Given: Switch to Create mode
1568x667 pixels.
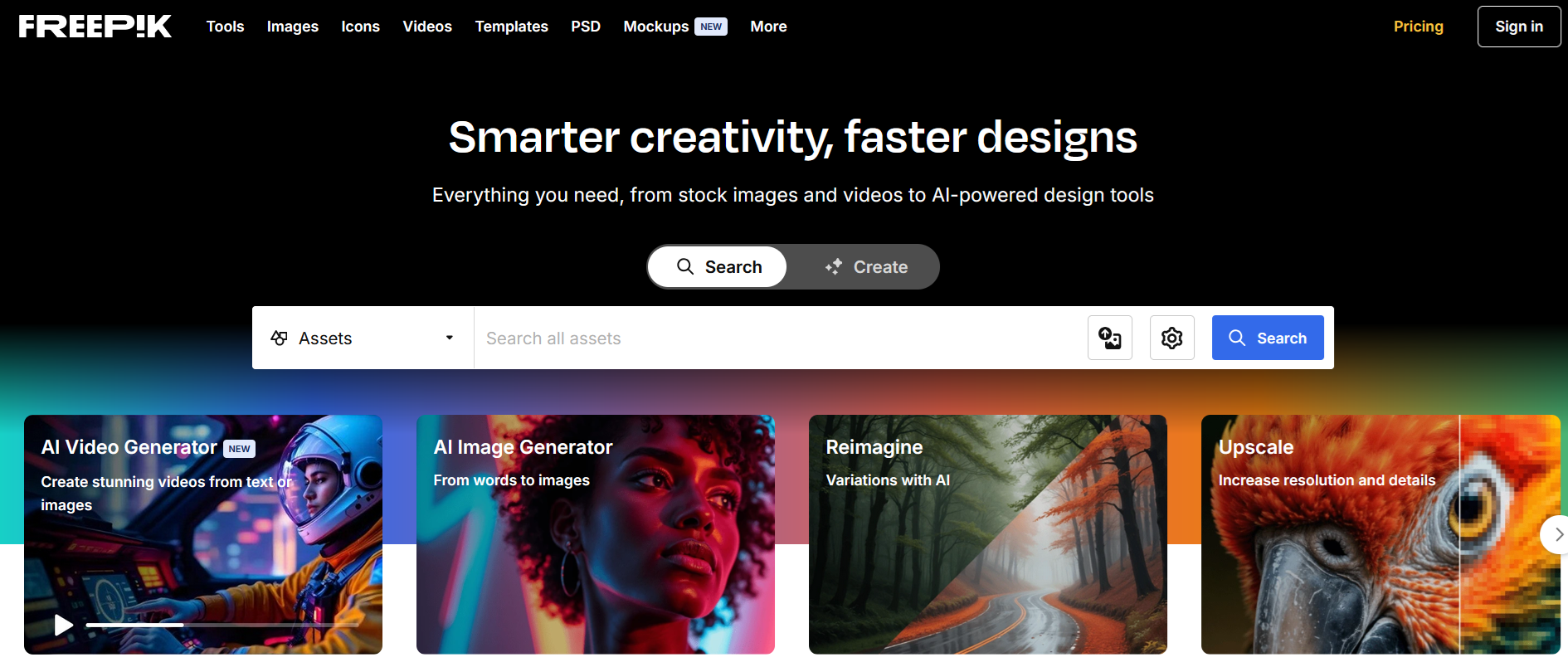Looking at the screenshot, I should click(x=866, y=266).
